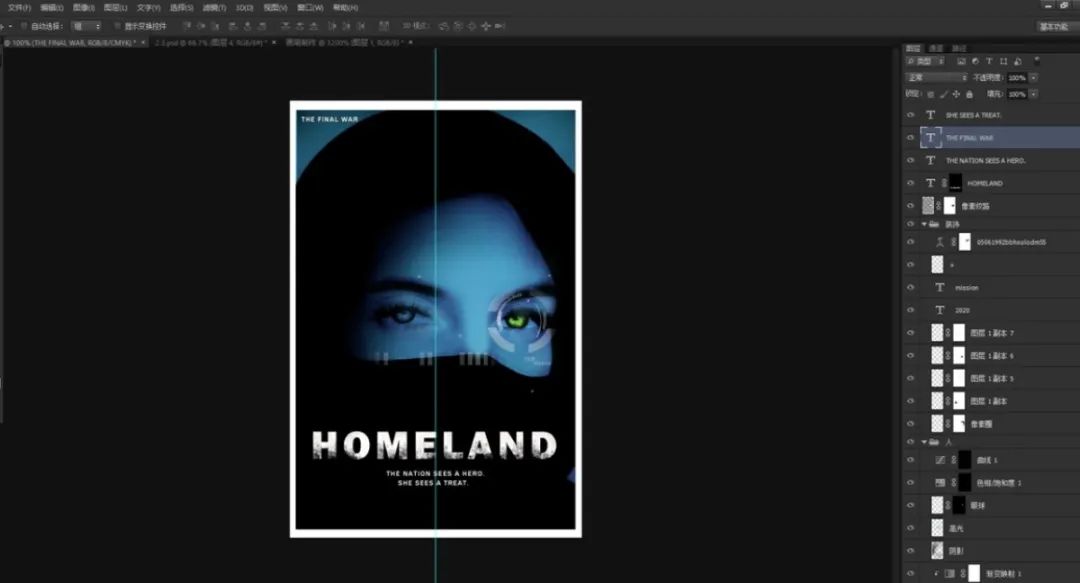Click the 曲线 1 curves adjustment icon

pyautogui.click(x=940, y=460)
